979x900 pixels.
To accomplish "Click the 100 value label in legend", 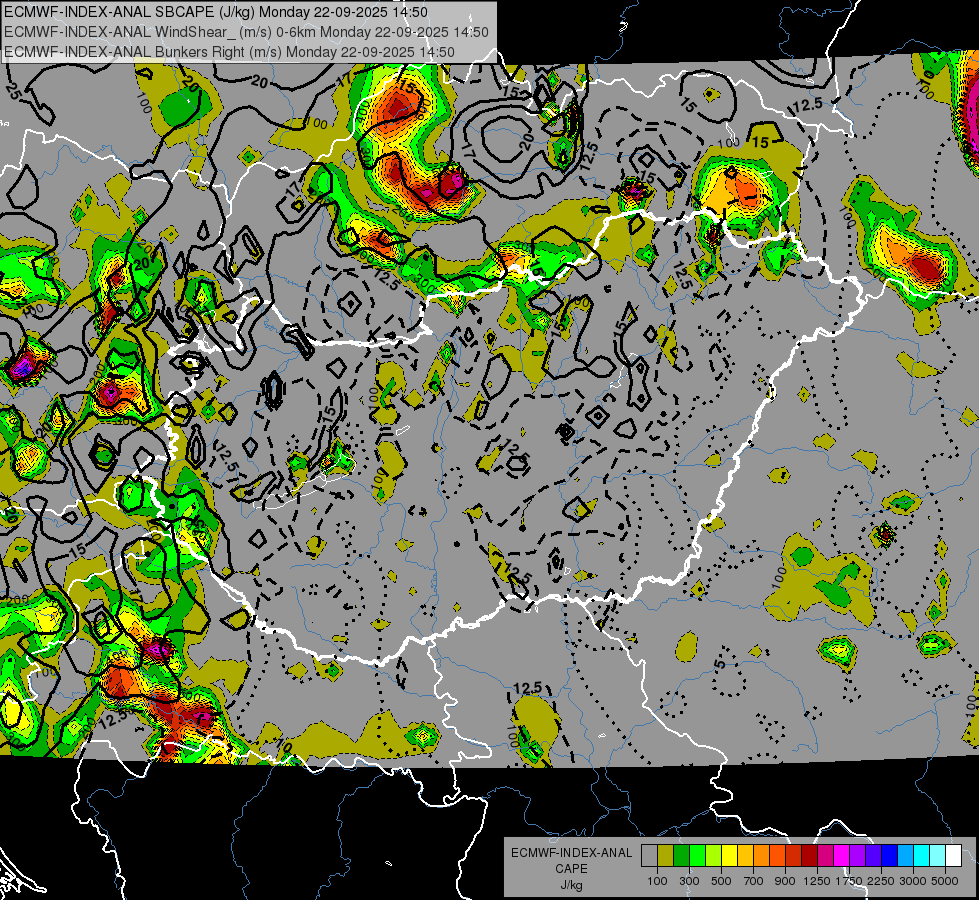I will point(657,880).
